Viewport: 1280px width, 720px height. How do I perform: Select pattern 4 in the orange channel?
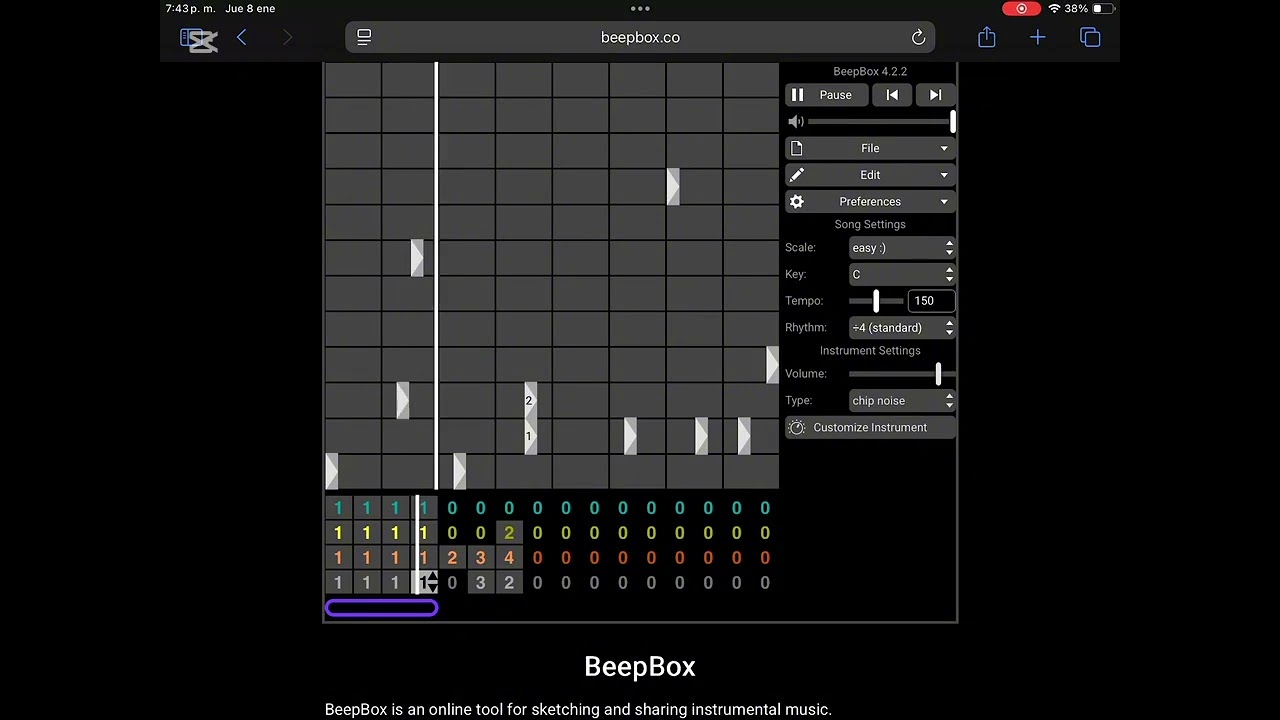[509, 558]
